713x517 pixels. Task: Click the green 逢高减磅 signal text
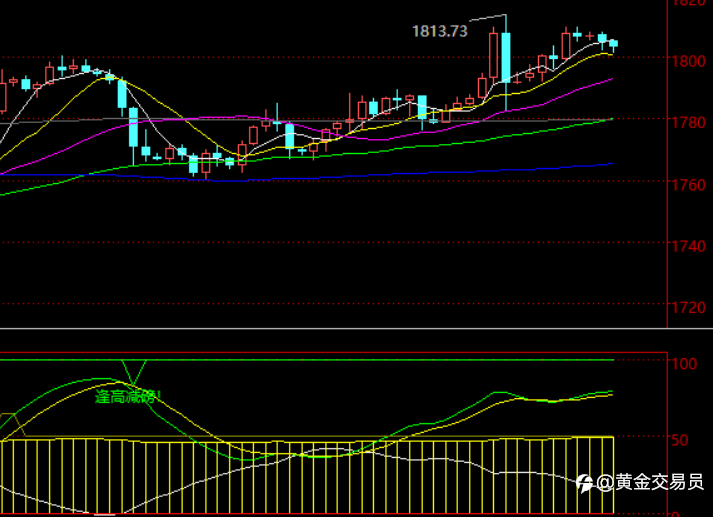pyautogui.click(x=128, y=397)
